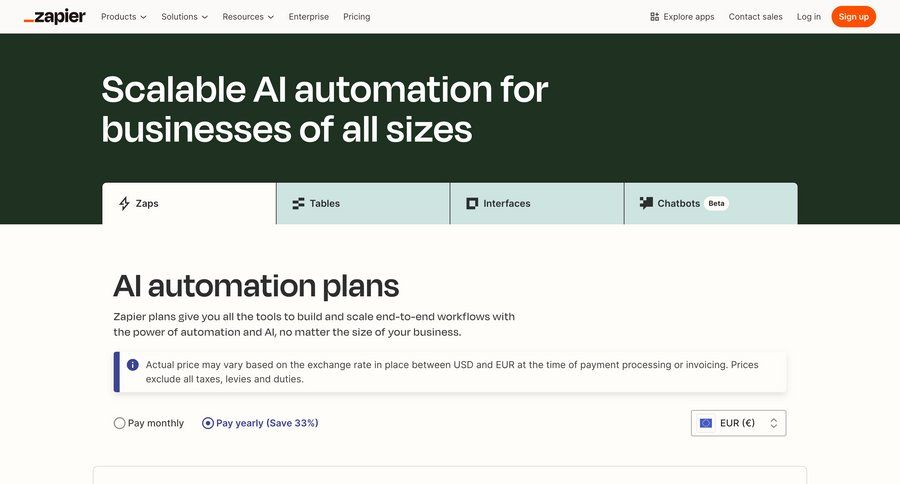Click the orange Sign up button

(x=854, y=17)
